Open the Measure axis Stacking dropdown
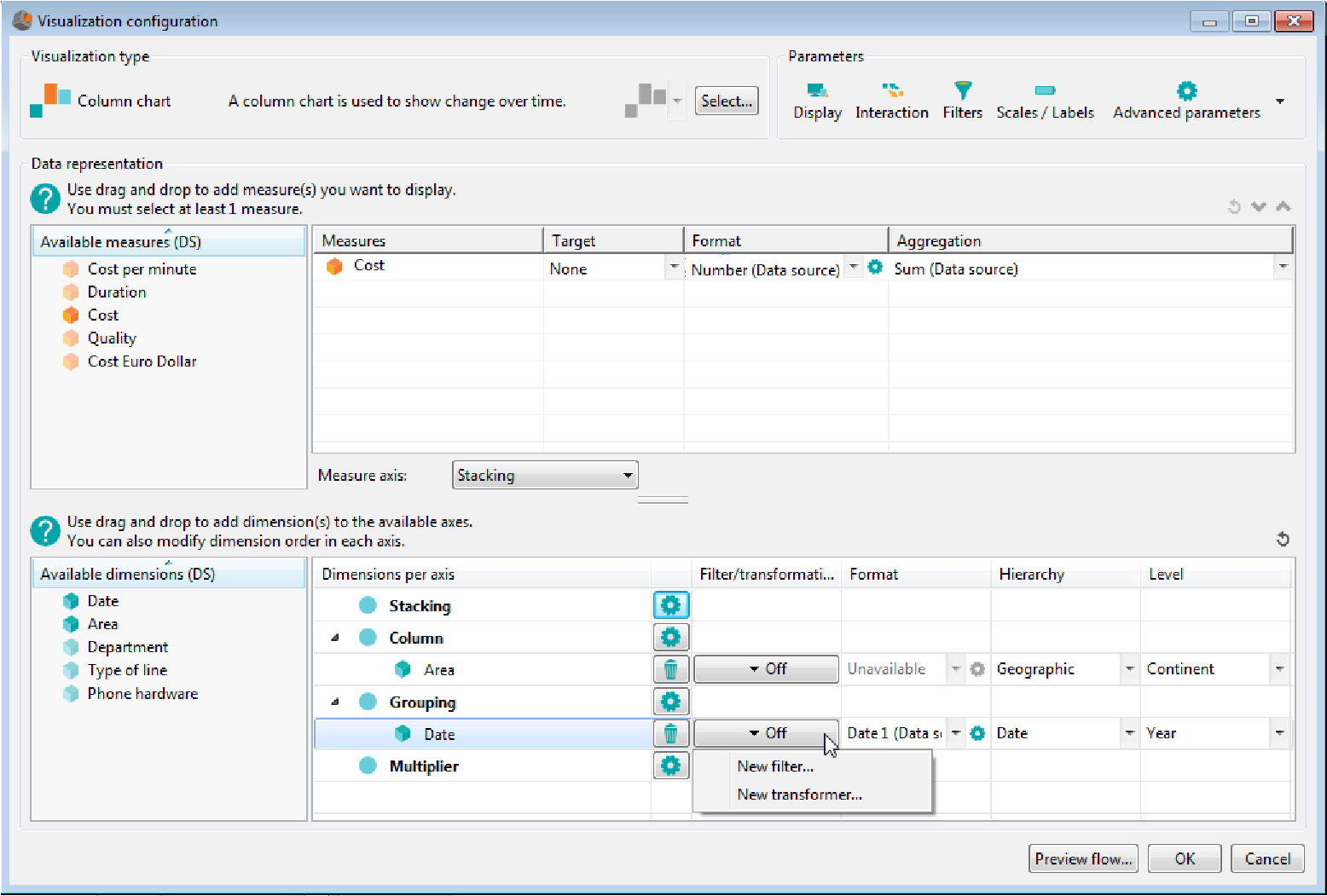Screen dimensions: 1327x896 tap(545, 475)
